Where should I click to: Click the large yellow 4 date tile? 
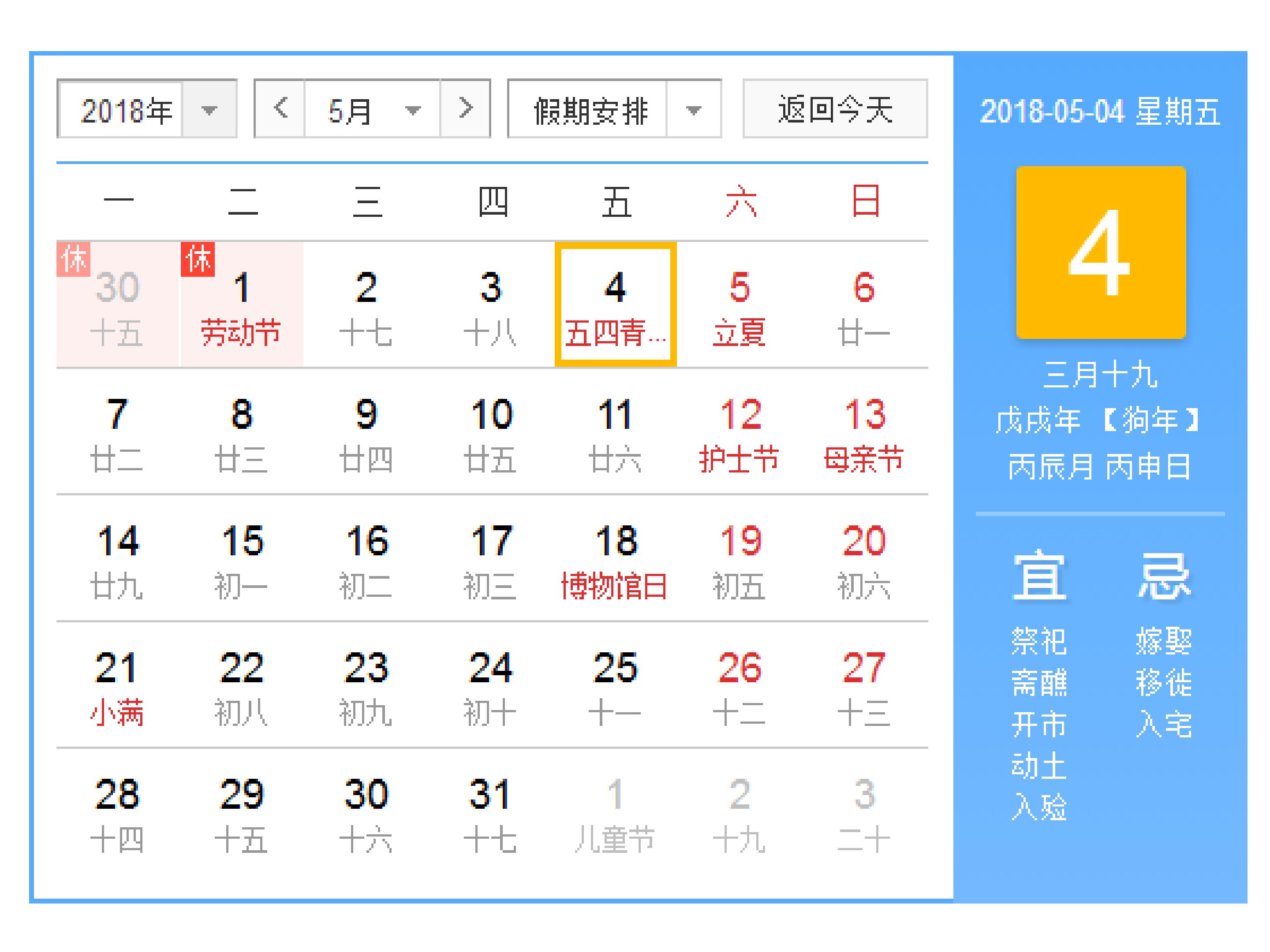(x=1101, y=253)
